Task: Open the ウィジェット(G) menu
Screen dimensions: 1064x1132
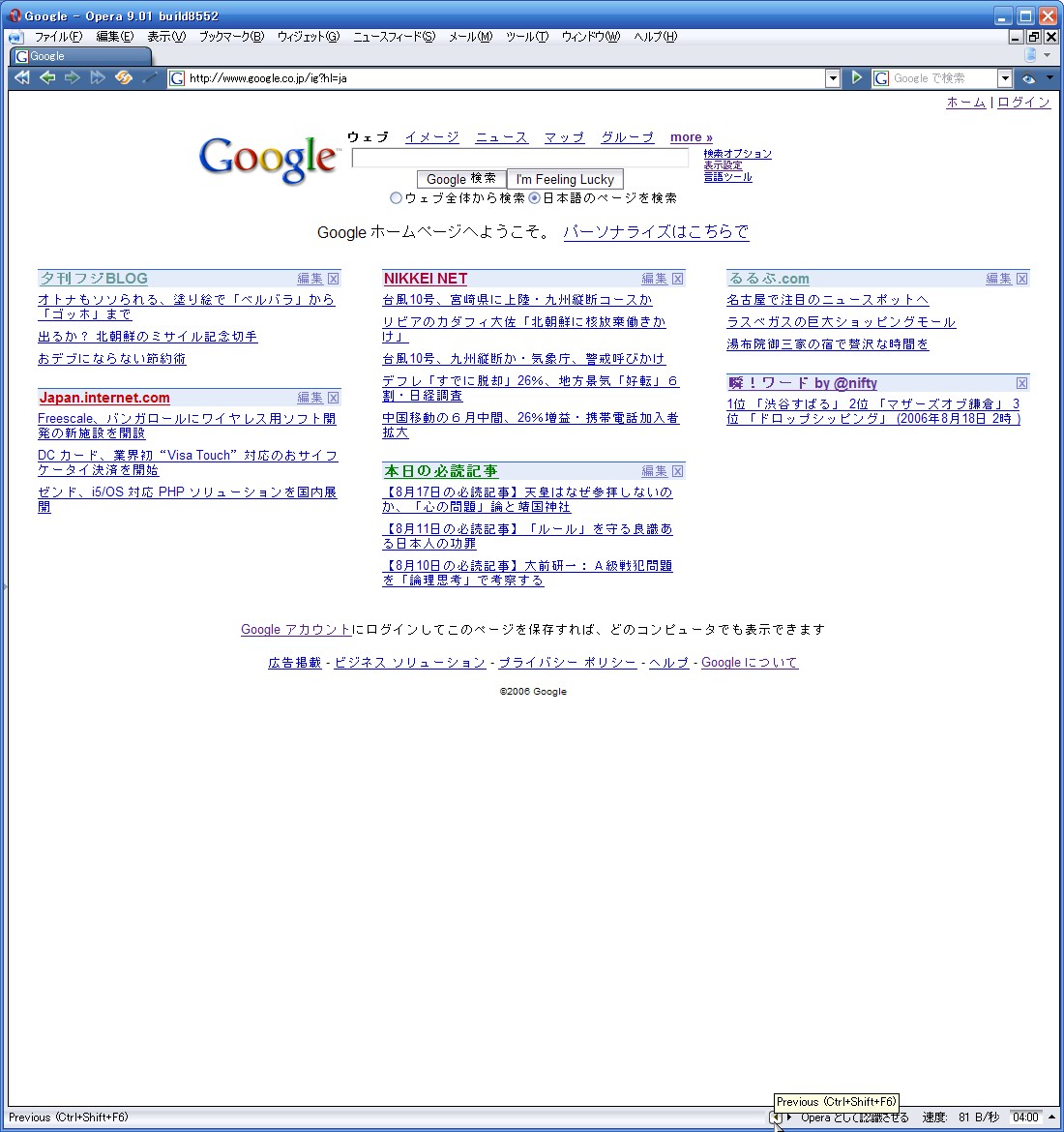Action: pos(309,37)
